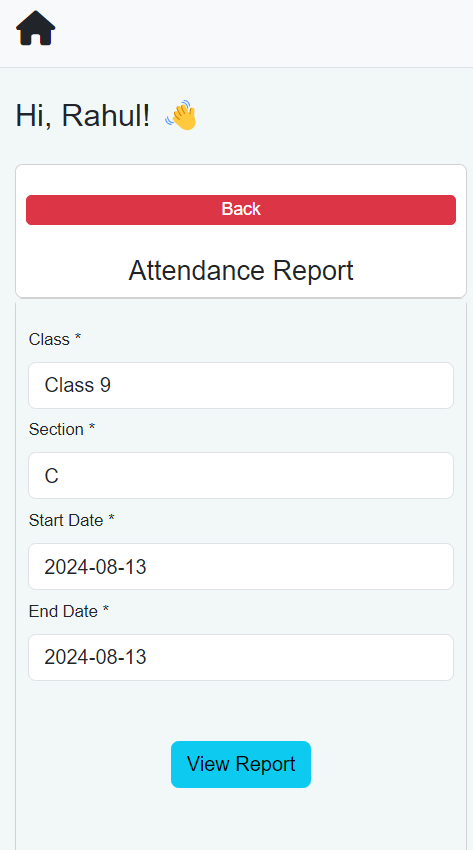
Task: Click the Section field label
Action: pos(56,429)
